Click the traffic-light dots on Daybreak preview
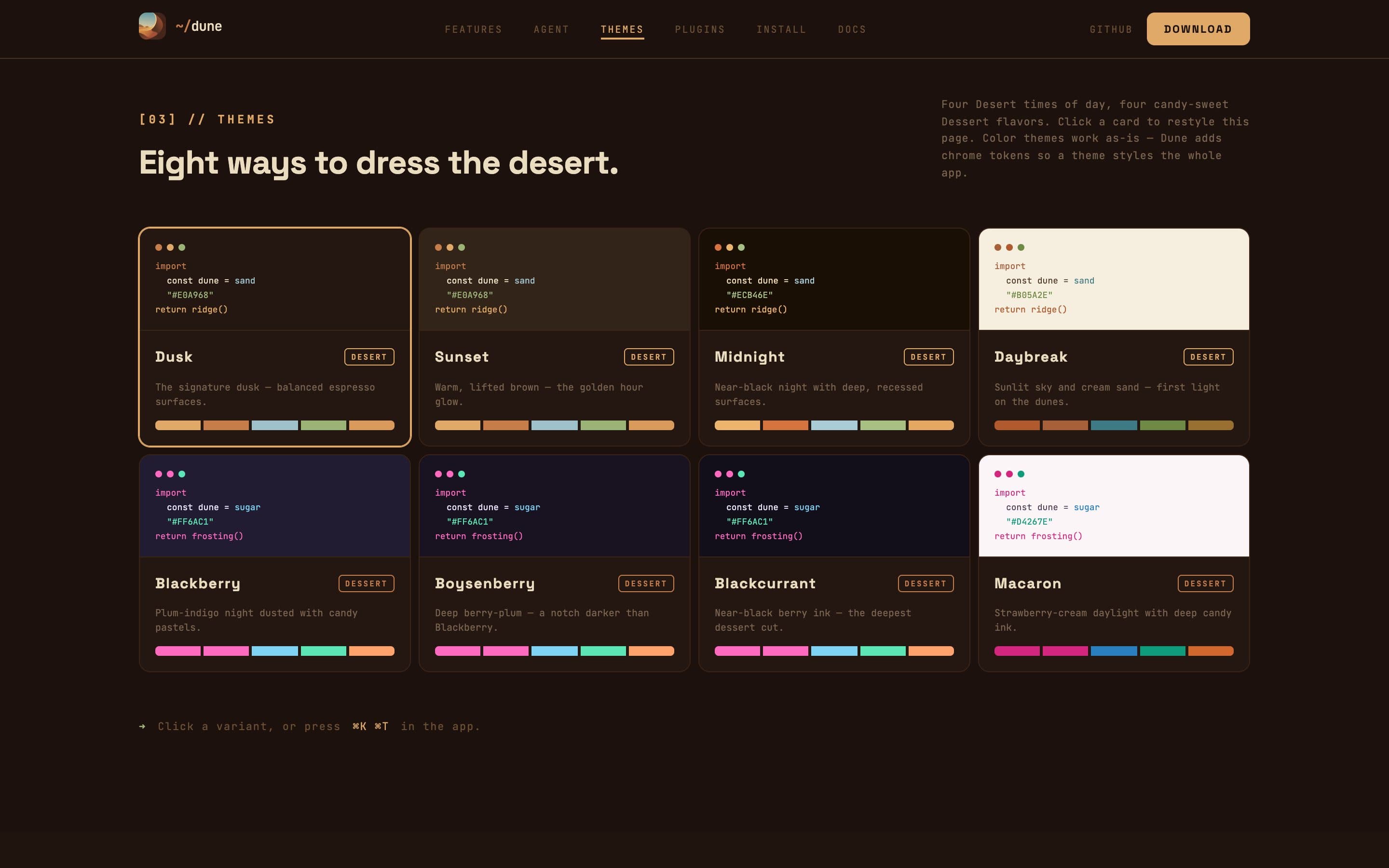The image size is (1389, 868). point(1009,247)
